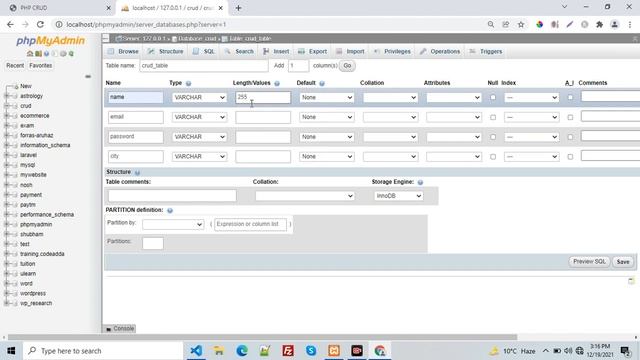Open Collation dropdown for city column

pyautogui.click(x=390, y=156)
